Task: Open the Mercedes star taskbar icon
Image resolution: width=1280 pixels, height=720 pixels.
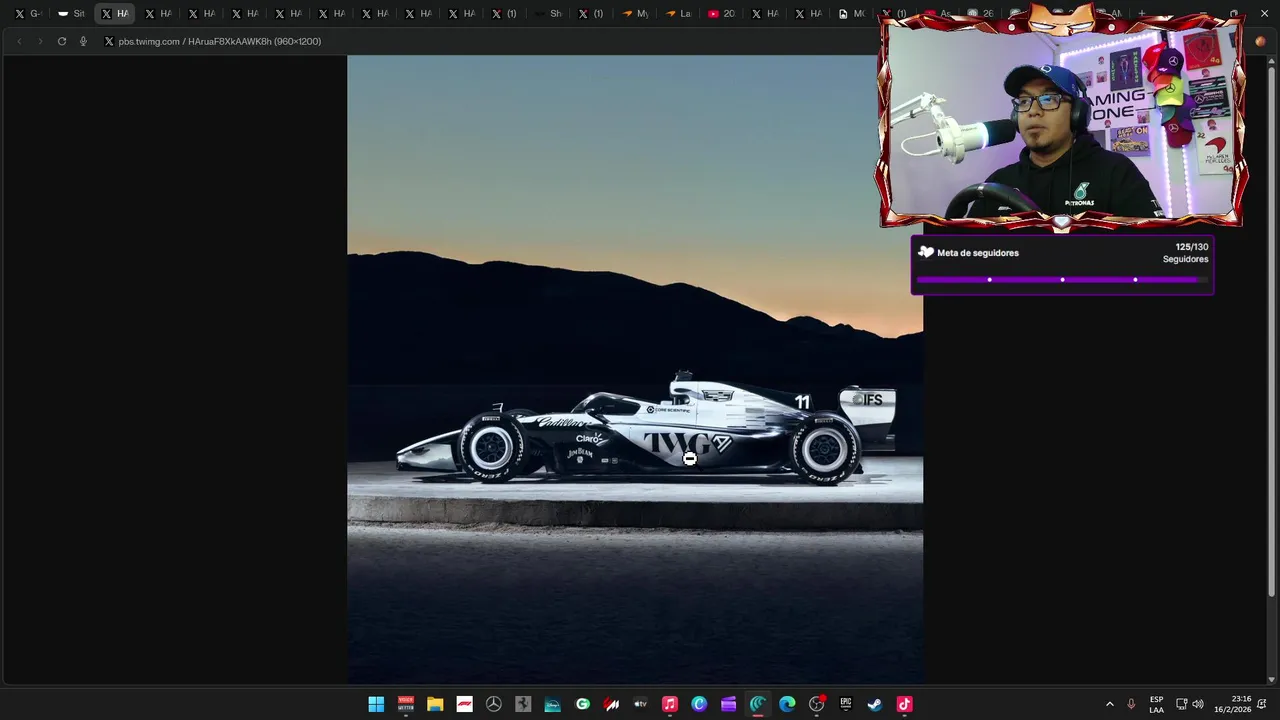Action: click(494, 704)
